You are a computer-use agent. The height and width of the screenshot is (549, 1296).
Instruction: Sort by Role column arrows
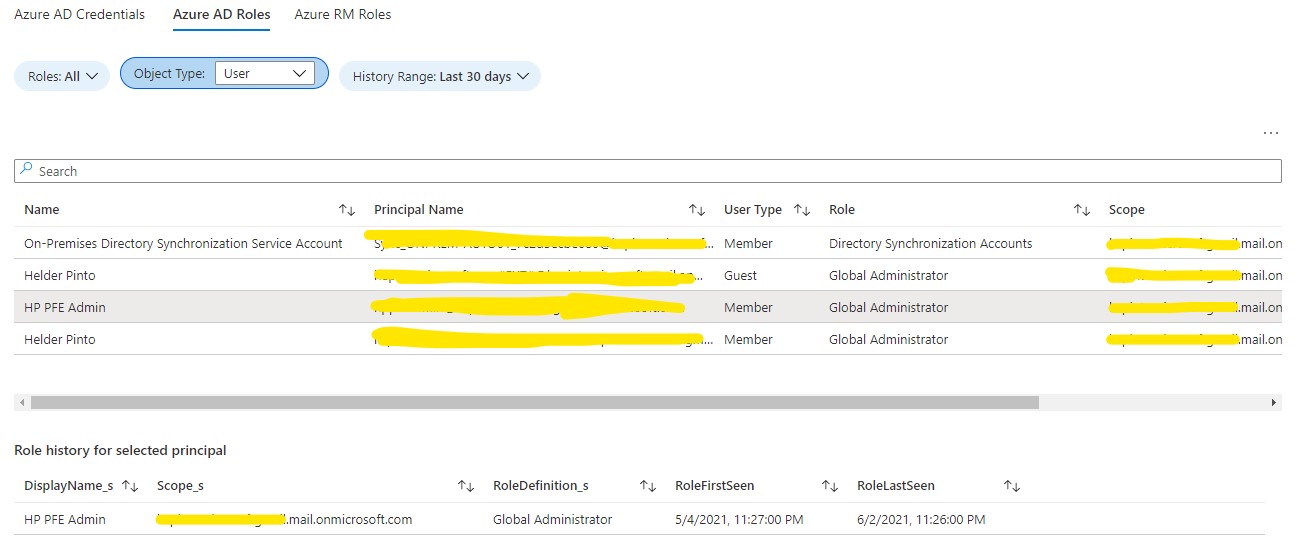pos(1082,210)
